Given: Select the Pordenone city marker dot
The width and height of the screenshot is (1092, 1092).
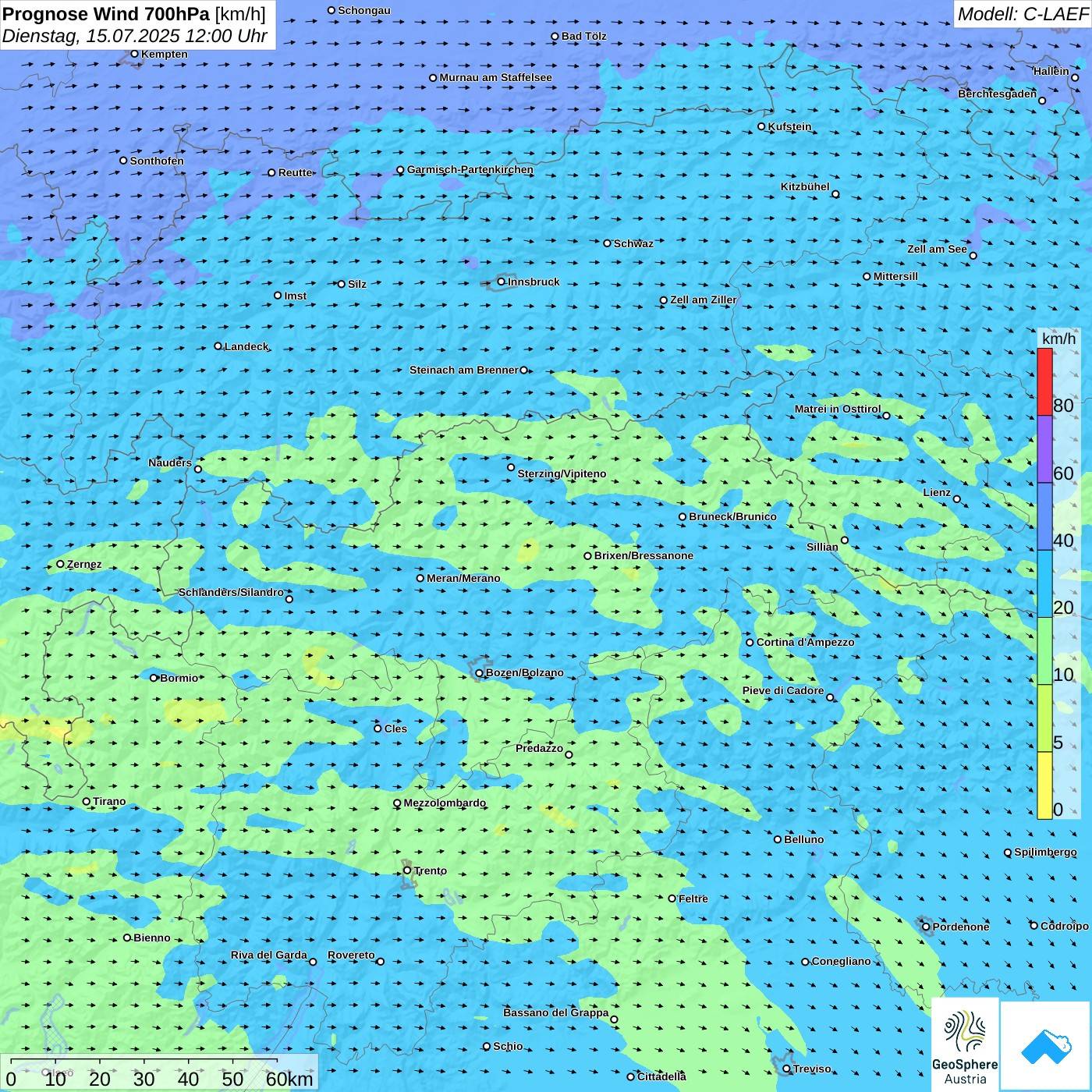Looking at the screenshot, I should 927,927.
